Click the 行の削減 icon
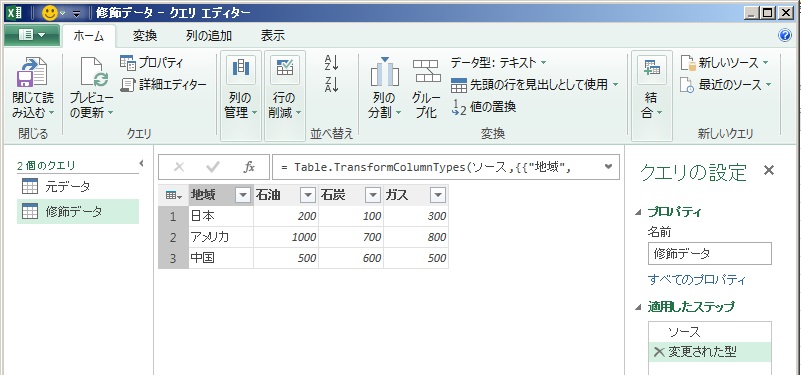 (x=285, y=69)
